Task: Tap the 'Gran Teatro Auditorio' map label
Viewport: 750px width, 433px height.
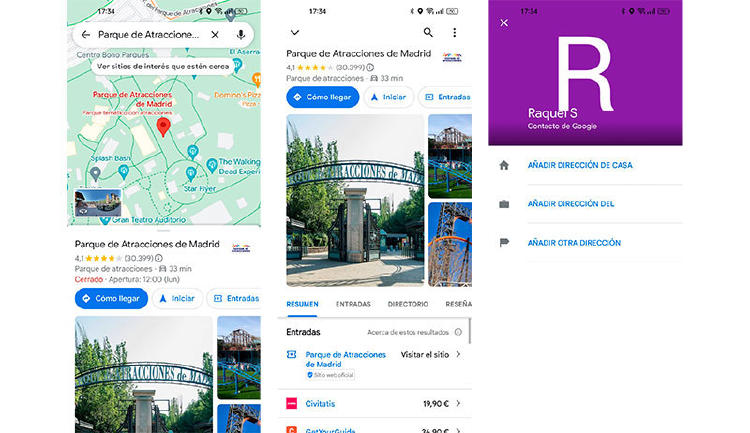Action: [x=149, y=220]
